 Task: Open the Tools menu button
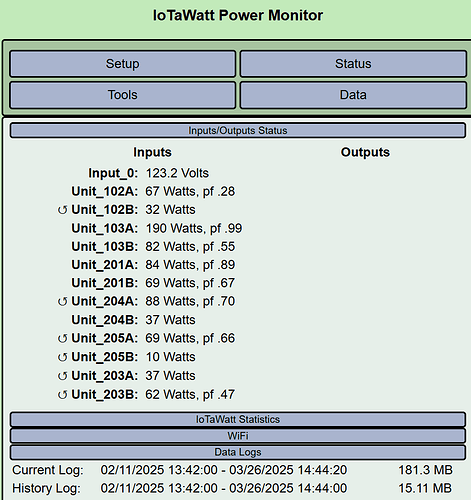coord(123,95)
